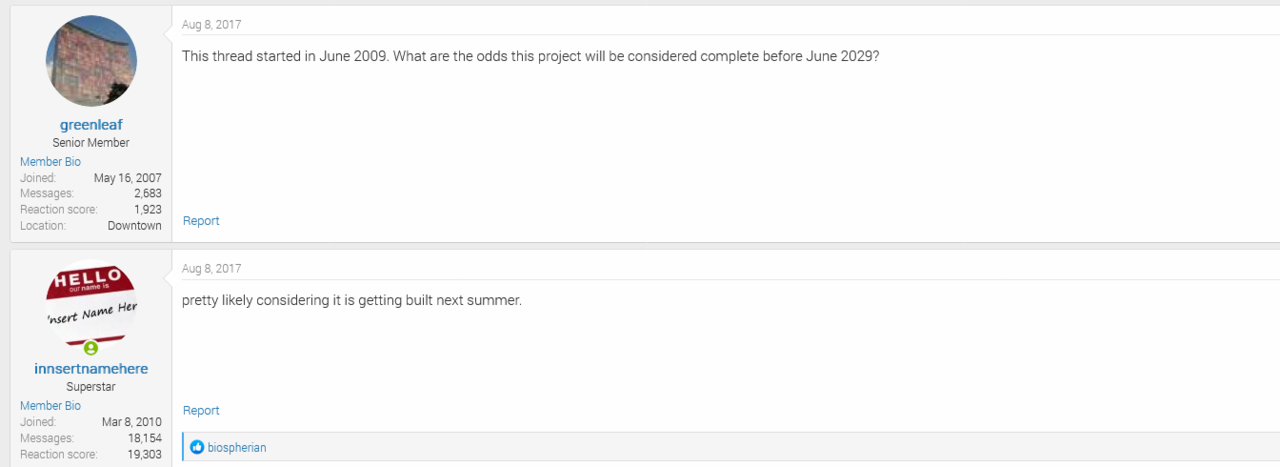The image size is (1280, 467).
Task: Open biospherian's profile from the reactions bar
Action: click(237, 448)
